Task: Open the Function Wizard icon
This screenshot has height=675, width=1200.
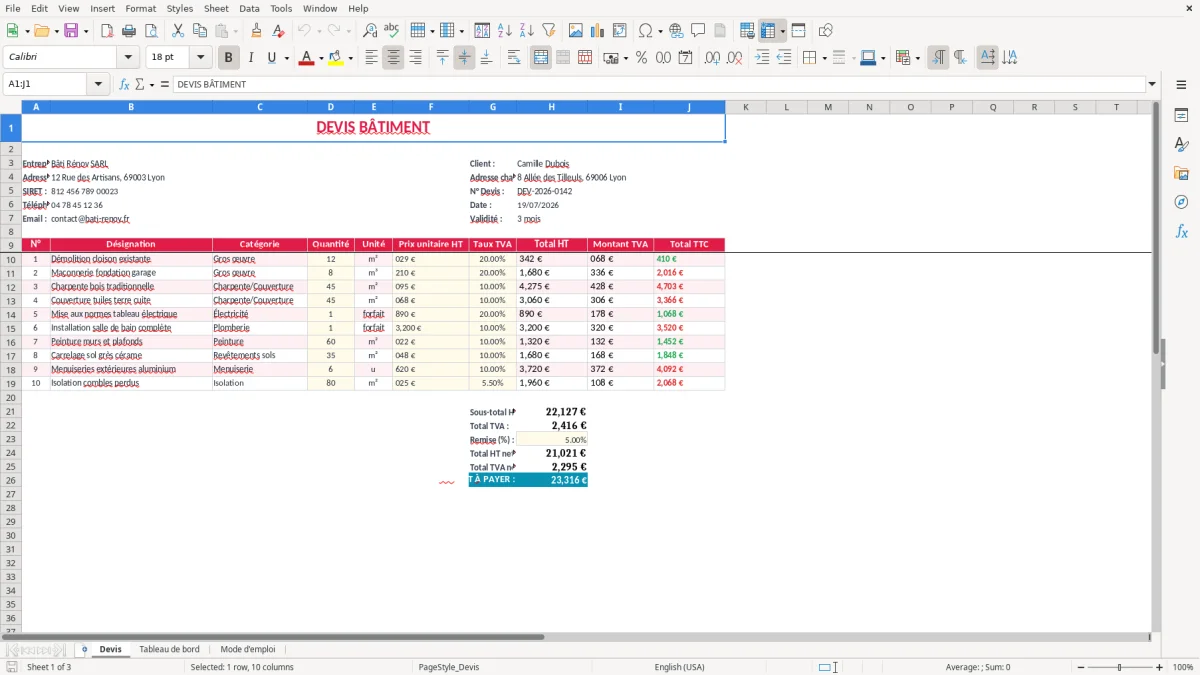Action: pyautogui.click(x=124, y=84)
